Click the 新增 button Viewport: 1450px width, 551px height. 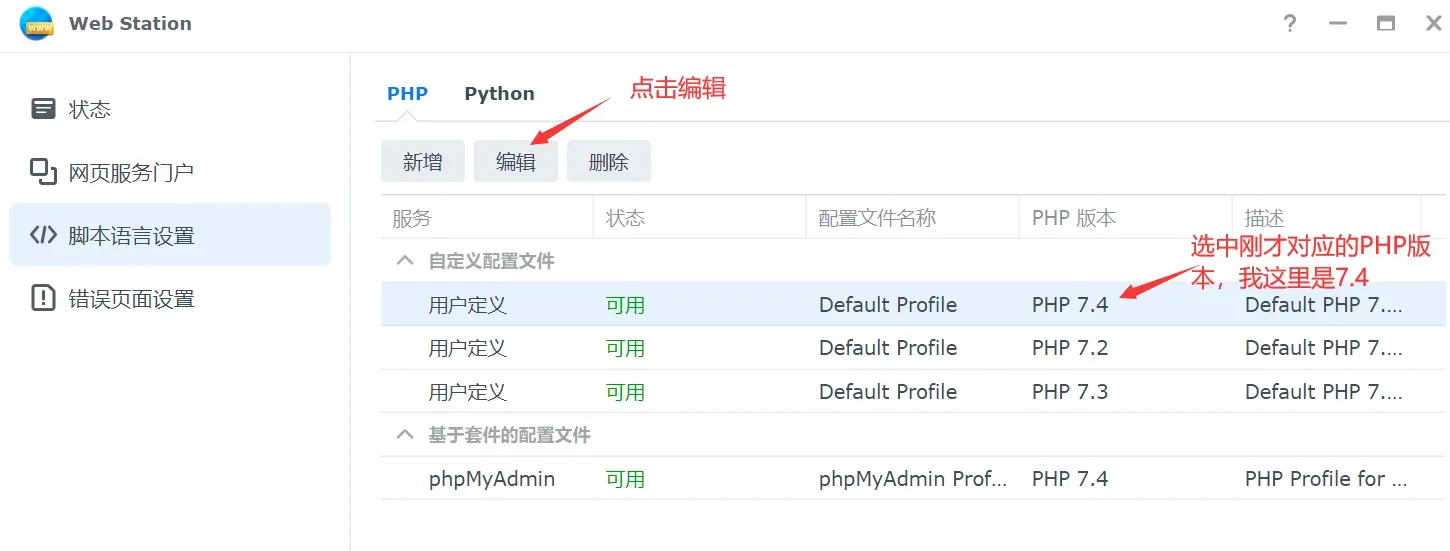coord(423,161)
